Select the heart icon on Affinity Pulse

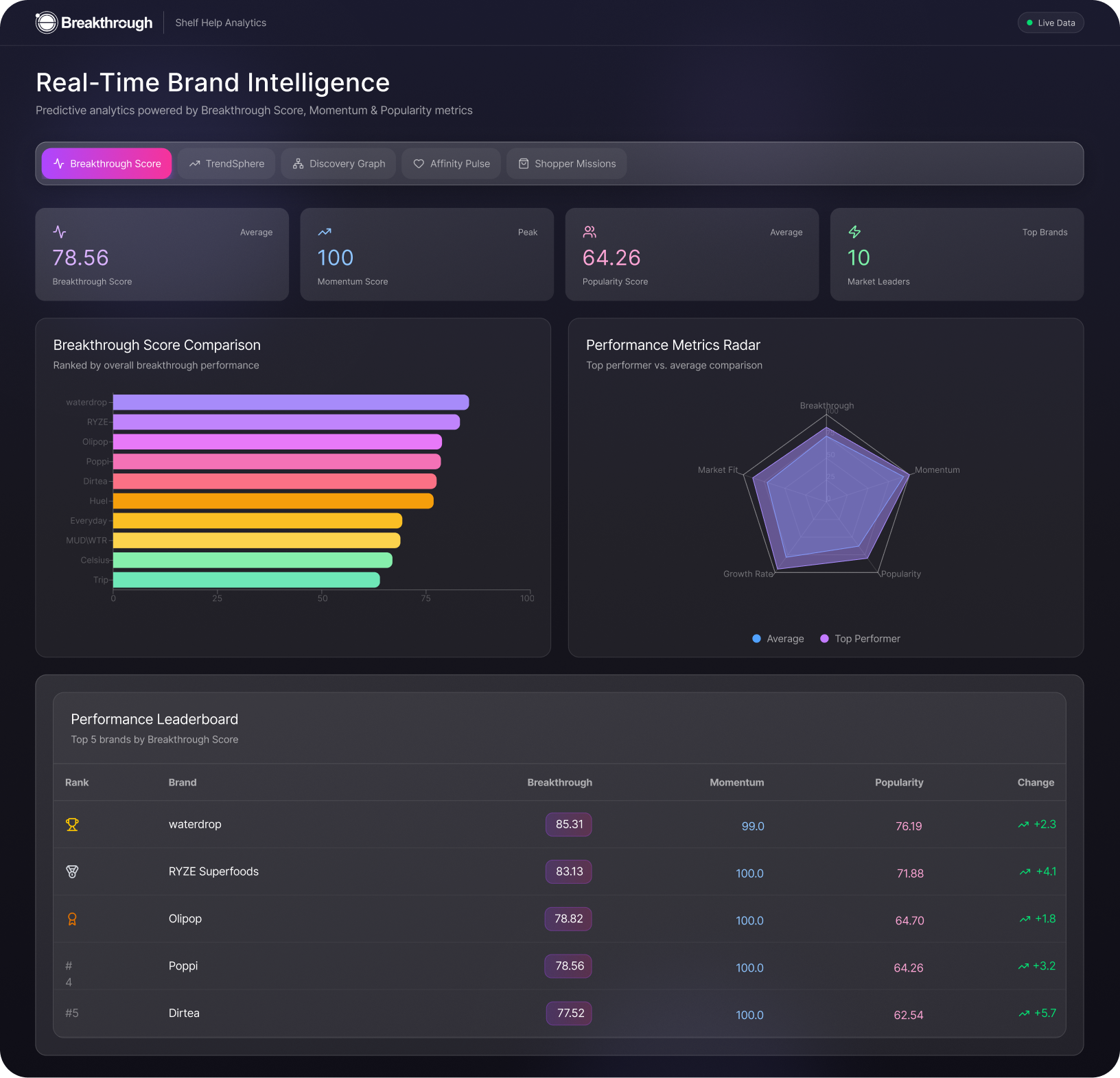pos(419,163)
